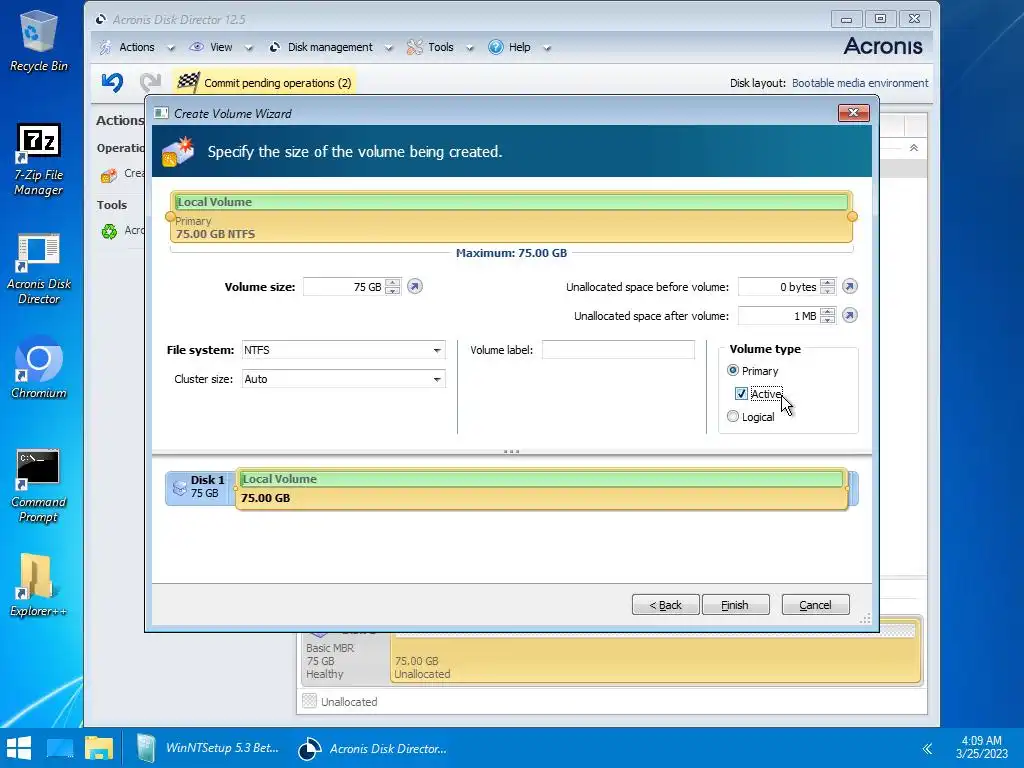Click the Volume label input field

pos(618,349)
